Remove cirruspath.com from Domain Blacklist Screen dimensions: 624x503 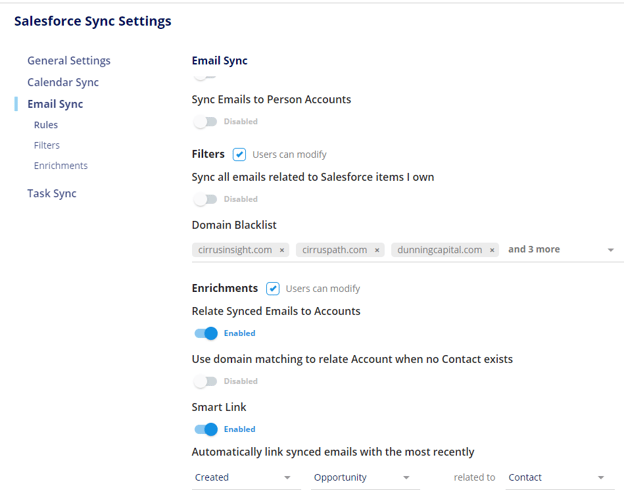[x=377, y=250]
